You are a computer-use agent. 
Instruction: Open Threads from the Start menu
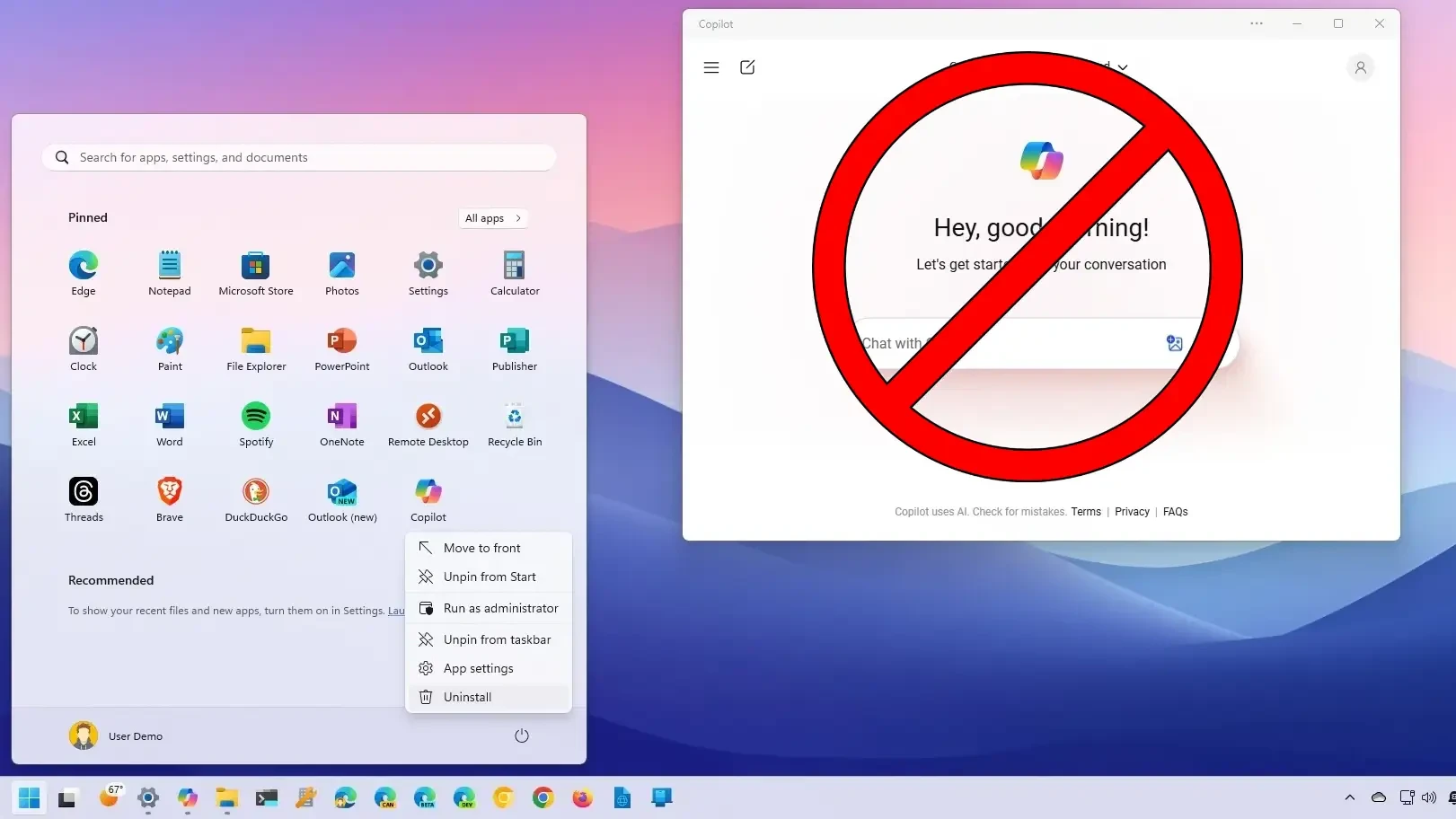coord(84,492)
